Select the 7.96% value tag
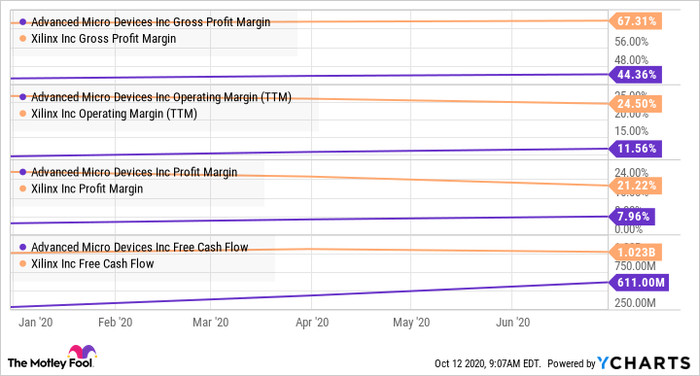This screenshot has height=376, width=700. pyautogui.click(x=632, y=217)
